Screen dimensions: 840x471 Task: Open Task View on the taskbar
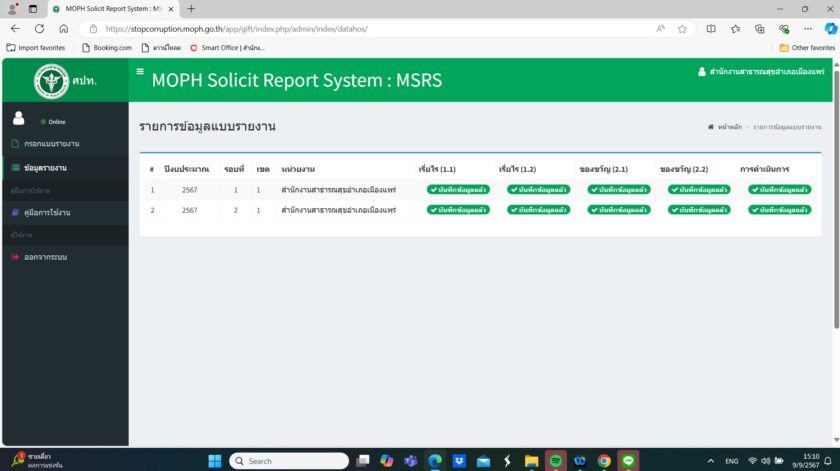point(363,461)
